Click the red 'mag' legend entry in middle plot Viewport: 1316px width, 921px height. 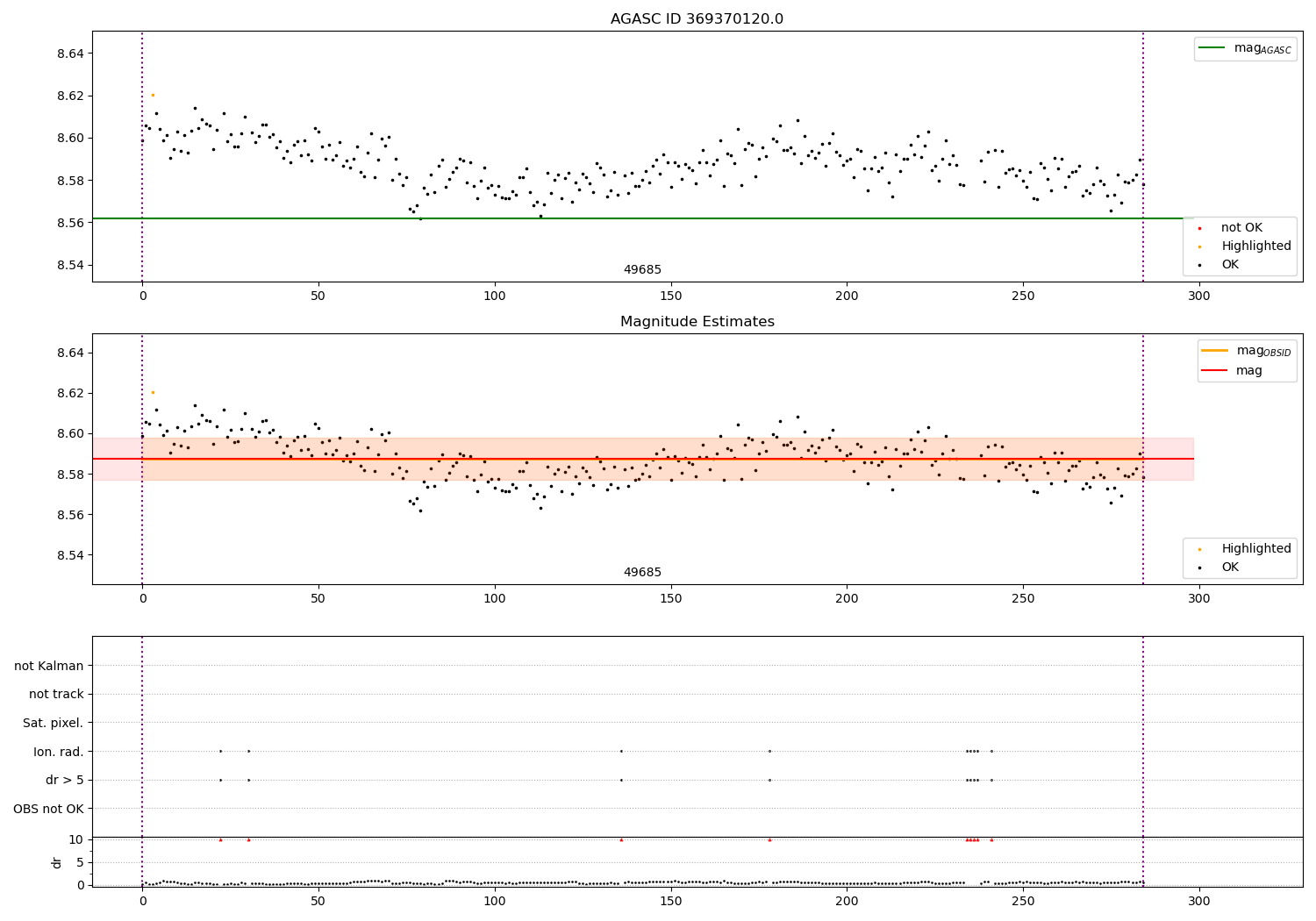click(1232, 371)
